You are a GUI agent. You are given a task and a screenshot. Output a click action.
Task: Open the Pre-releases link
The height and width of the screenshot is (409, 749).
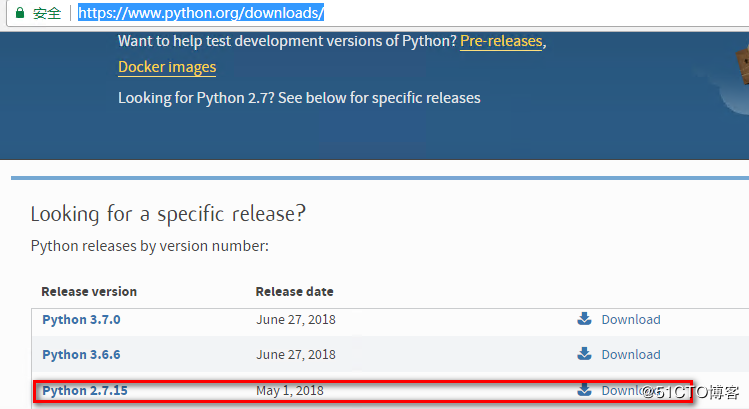coord(501,41)
